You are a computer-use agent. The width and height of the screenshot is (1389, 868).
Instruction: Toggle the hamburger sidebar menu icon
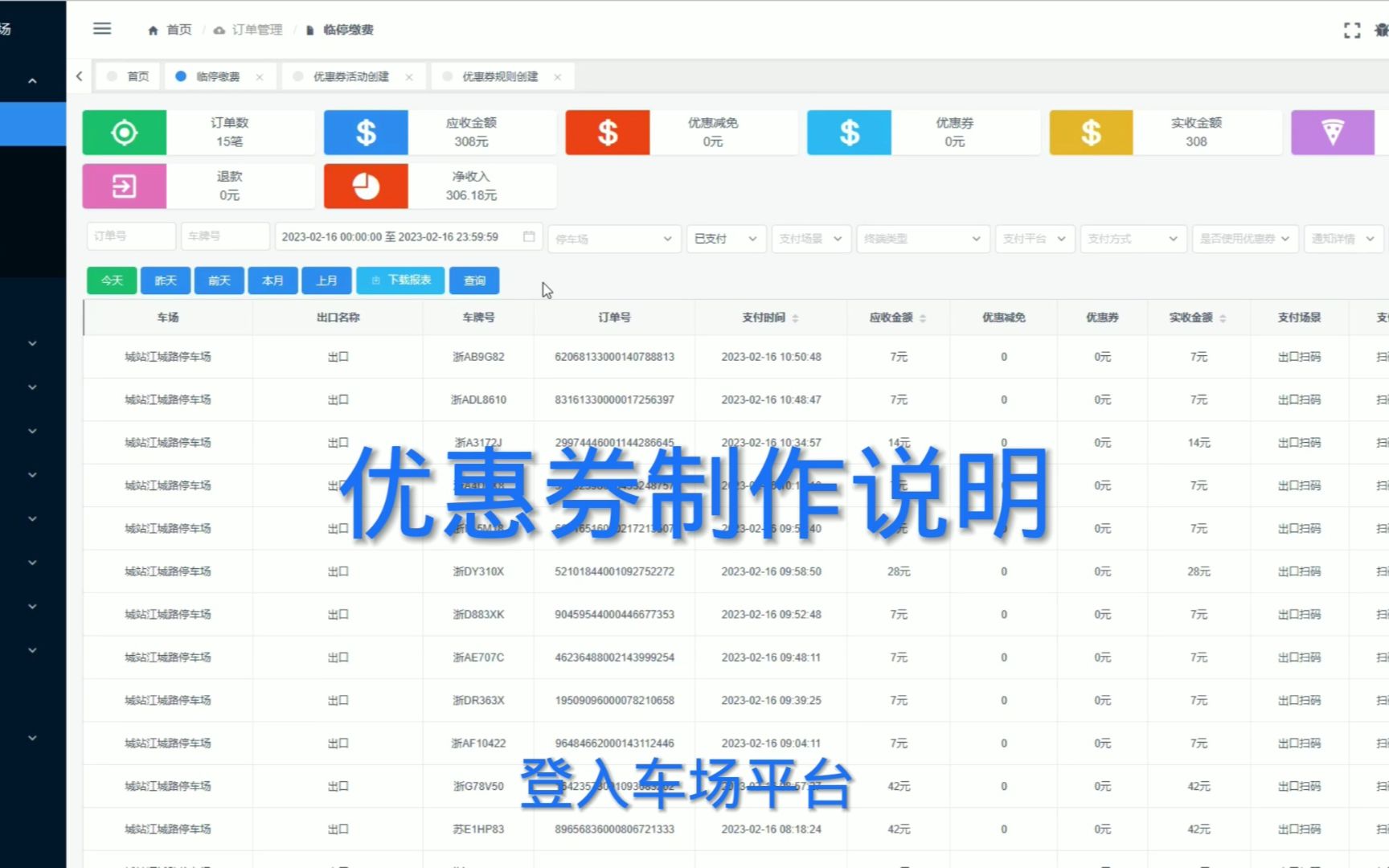point(102,29)
